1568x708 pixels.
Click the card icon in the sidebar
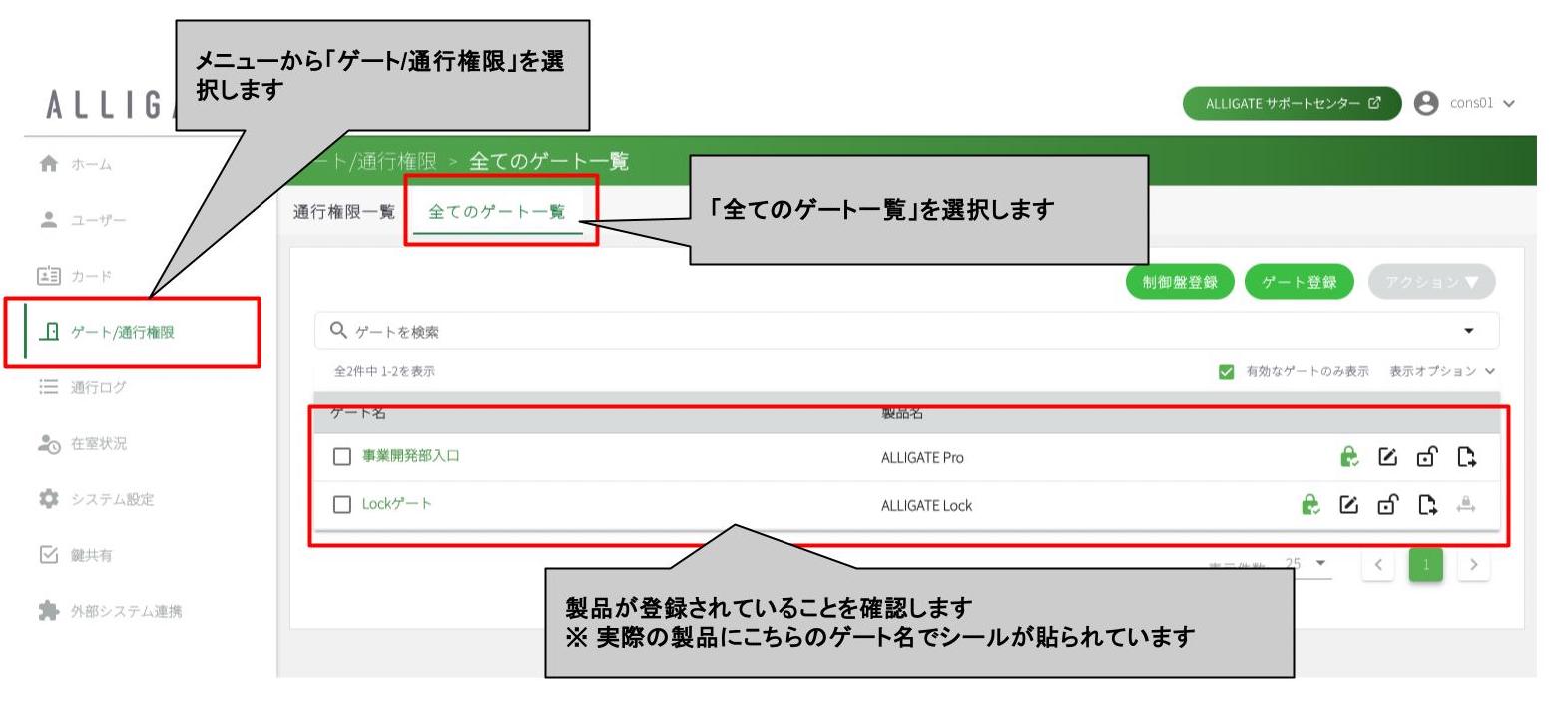click(x=48, y=276)
